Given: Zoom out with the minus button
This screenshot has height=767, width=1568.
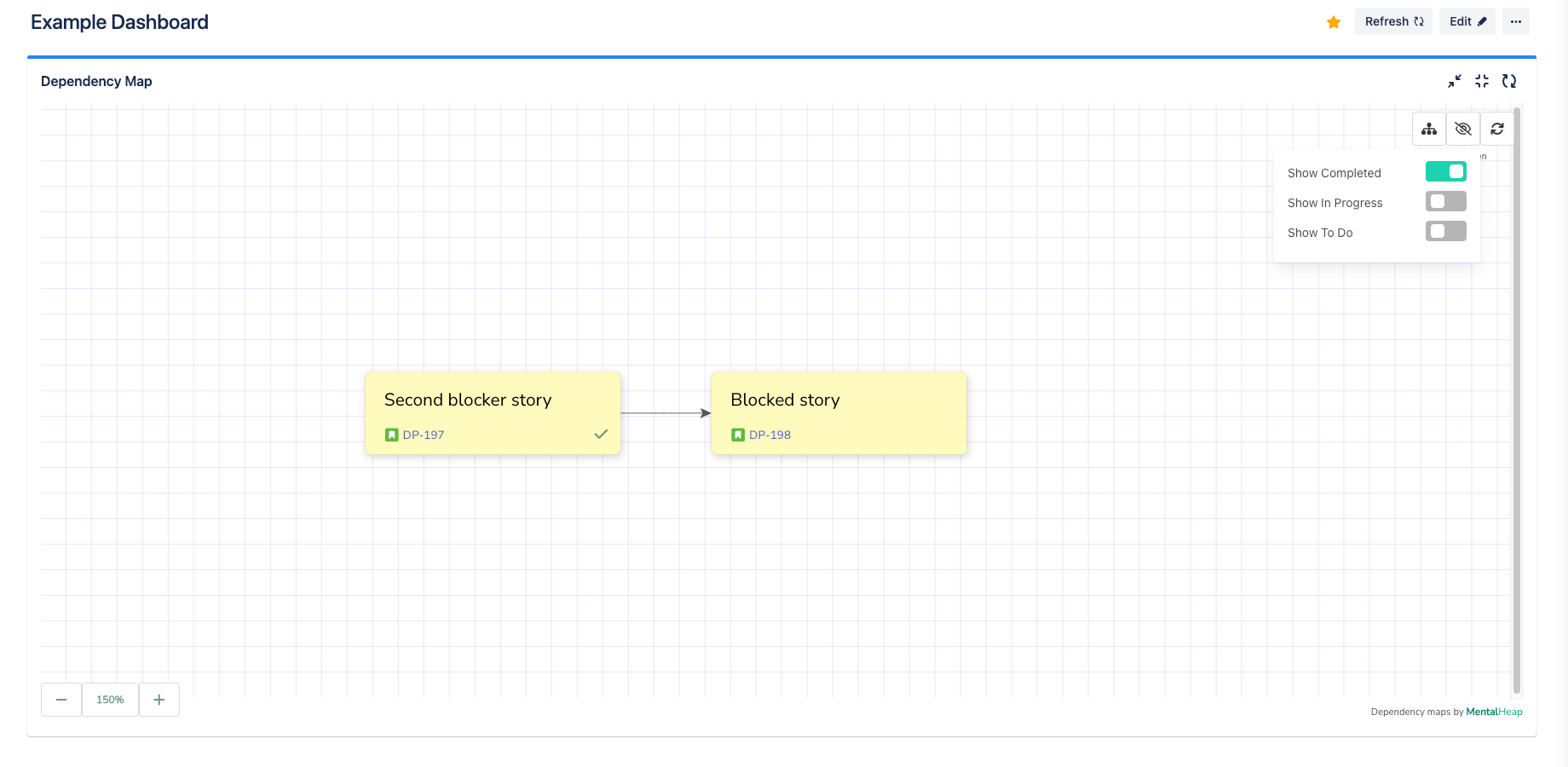Looking at the screenshot, I should click(x=61, y=700).
